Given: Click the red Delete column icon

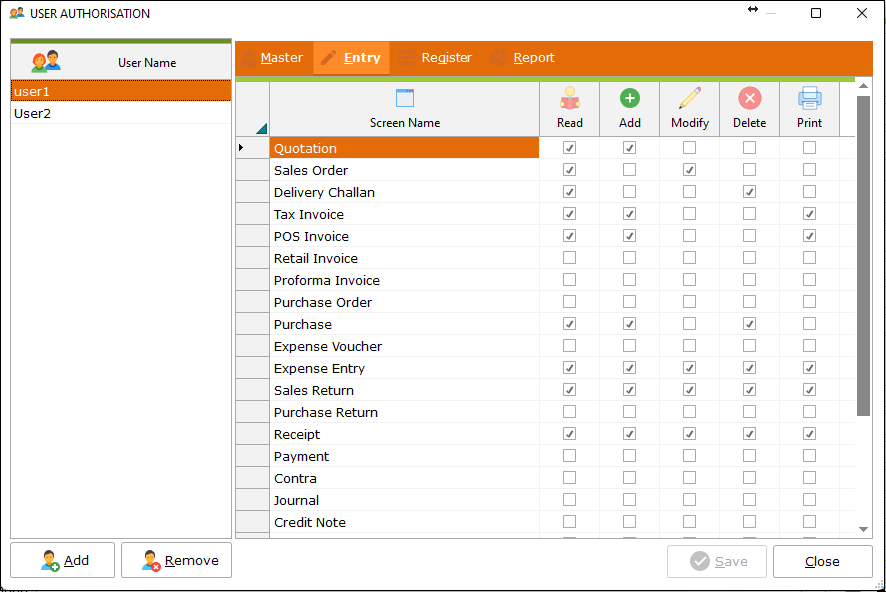Looking at the screenshot, I should 749,98.
